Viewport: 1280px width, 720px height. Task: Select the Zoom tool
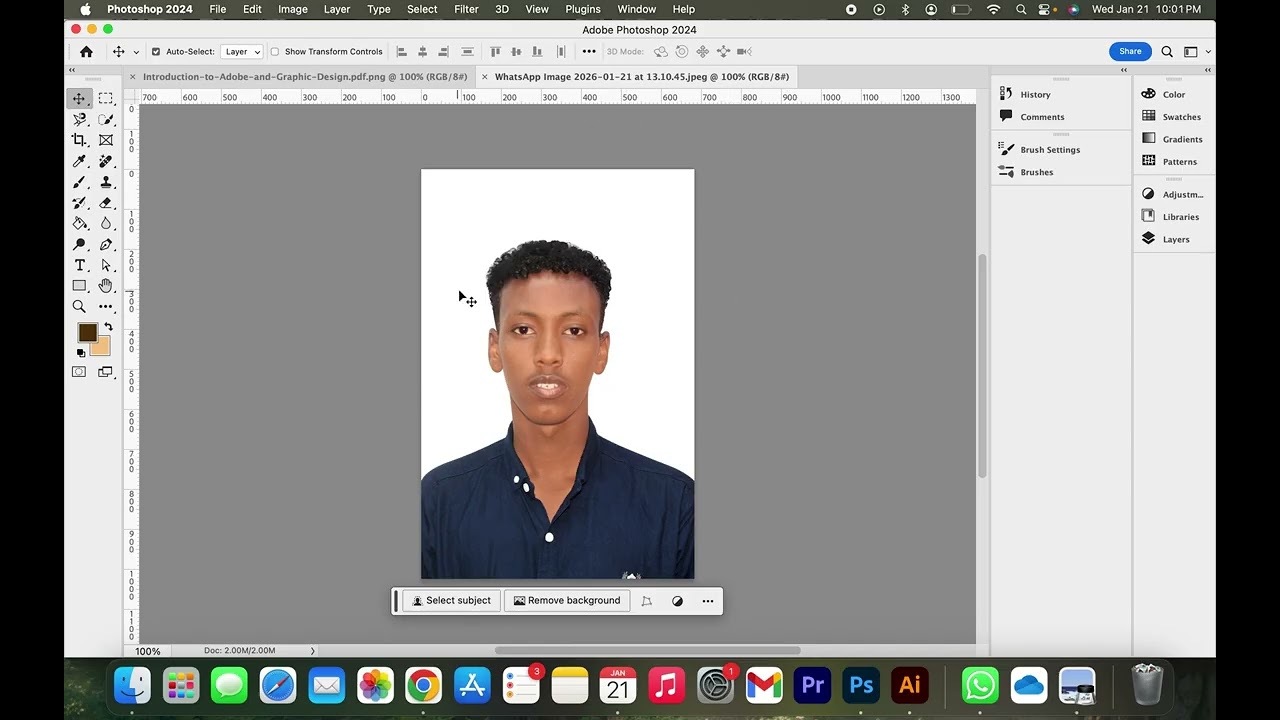click(79, 307)
